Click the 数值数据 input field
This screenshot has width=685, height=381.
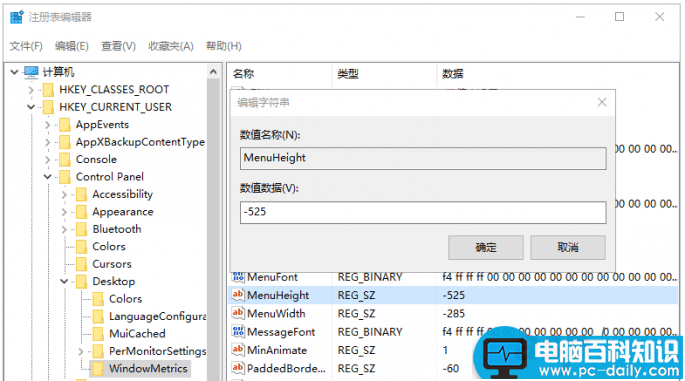pyautogui.click(x=423, y=212)
